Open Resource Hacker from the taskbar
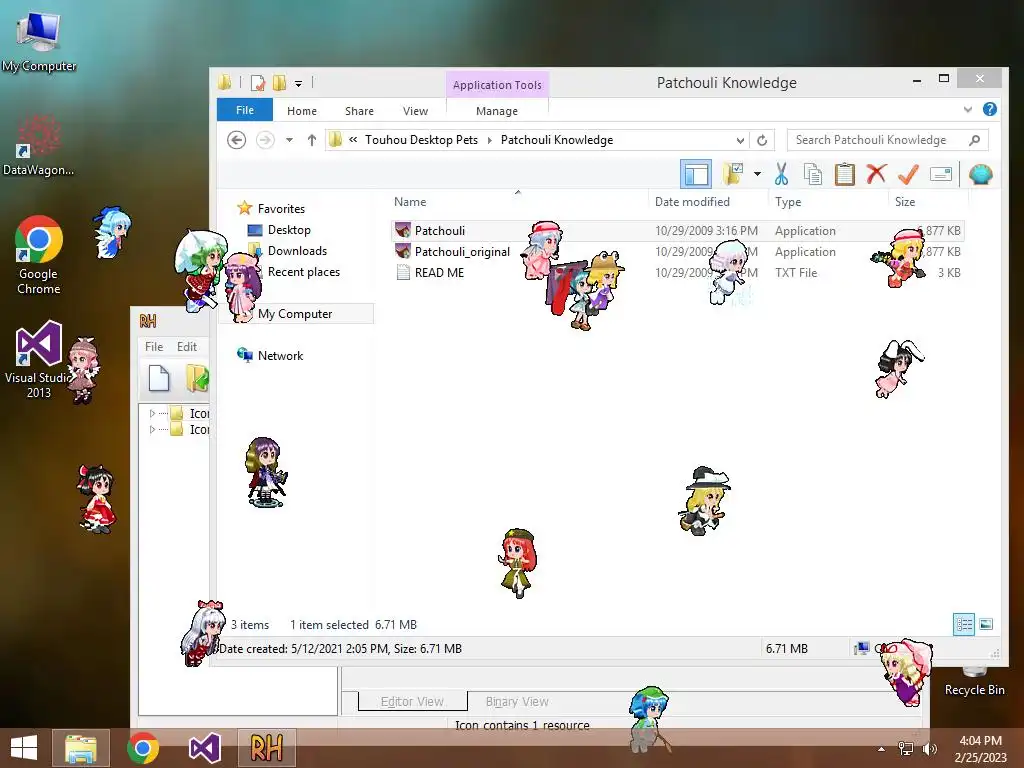The width and height of the screenshot is (1024, 768). tap(266, 748)
